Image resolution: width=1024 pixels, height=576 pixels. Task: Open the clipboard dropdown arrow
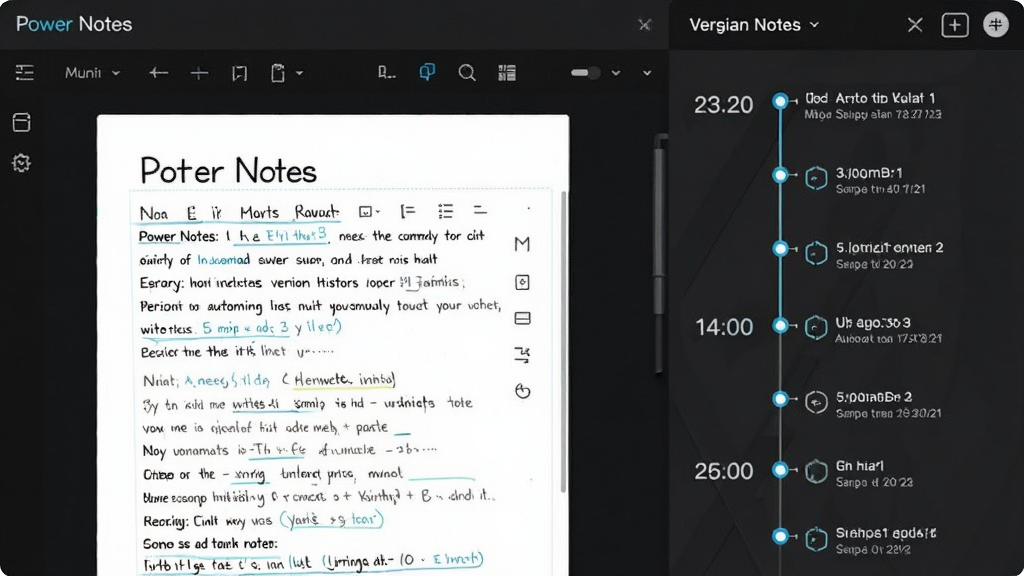point(299,73)
